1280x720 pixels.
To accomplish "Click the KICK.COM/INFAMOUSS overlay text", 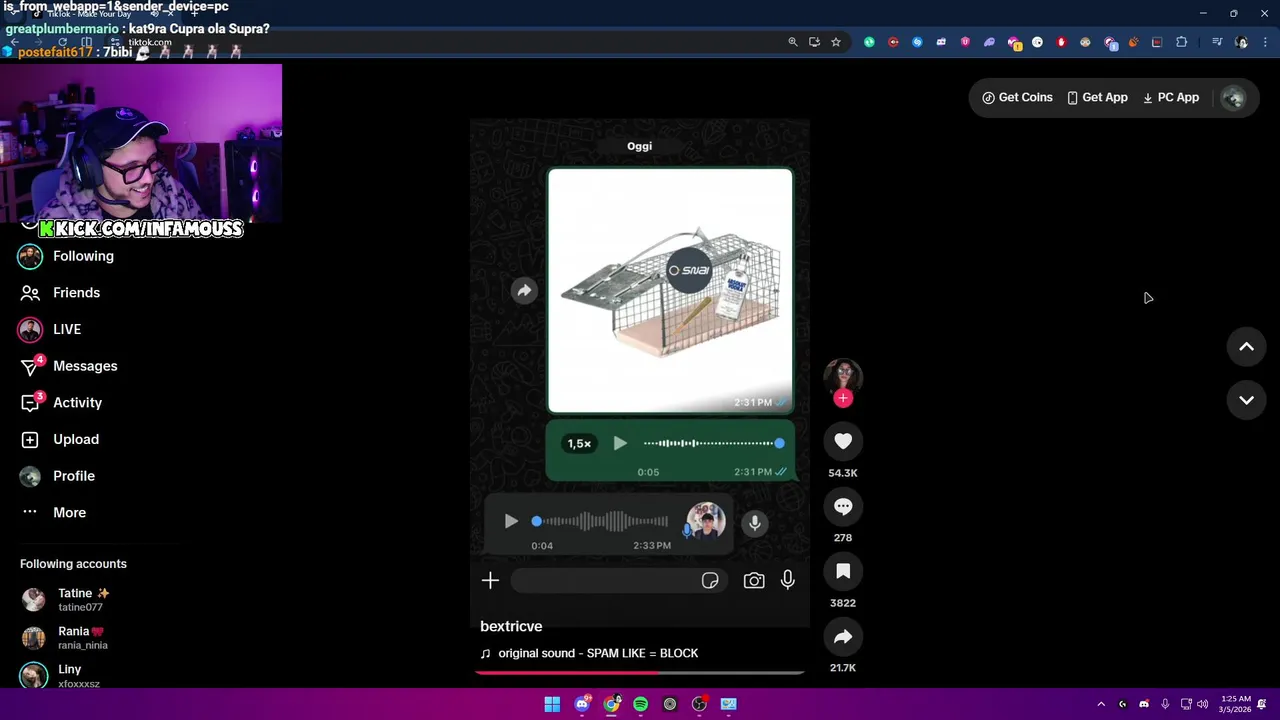I will [141, 229].
